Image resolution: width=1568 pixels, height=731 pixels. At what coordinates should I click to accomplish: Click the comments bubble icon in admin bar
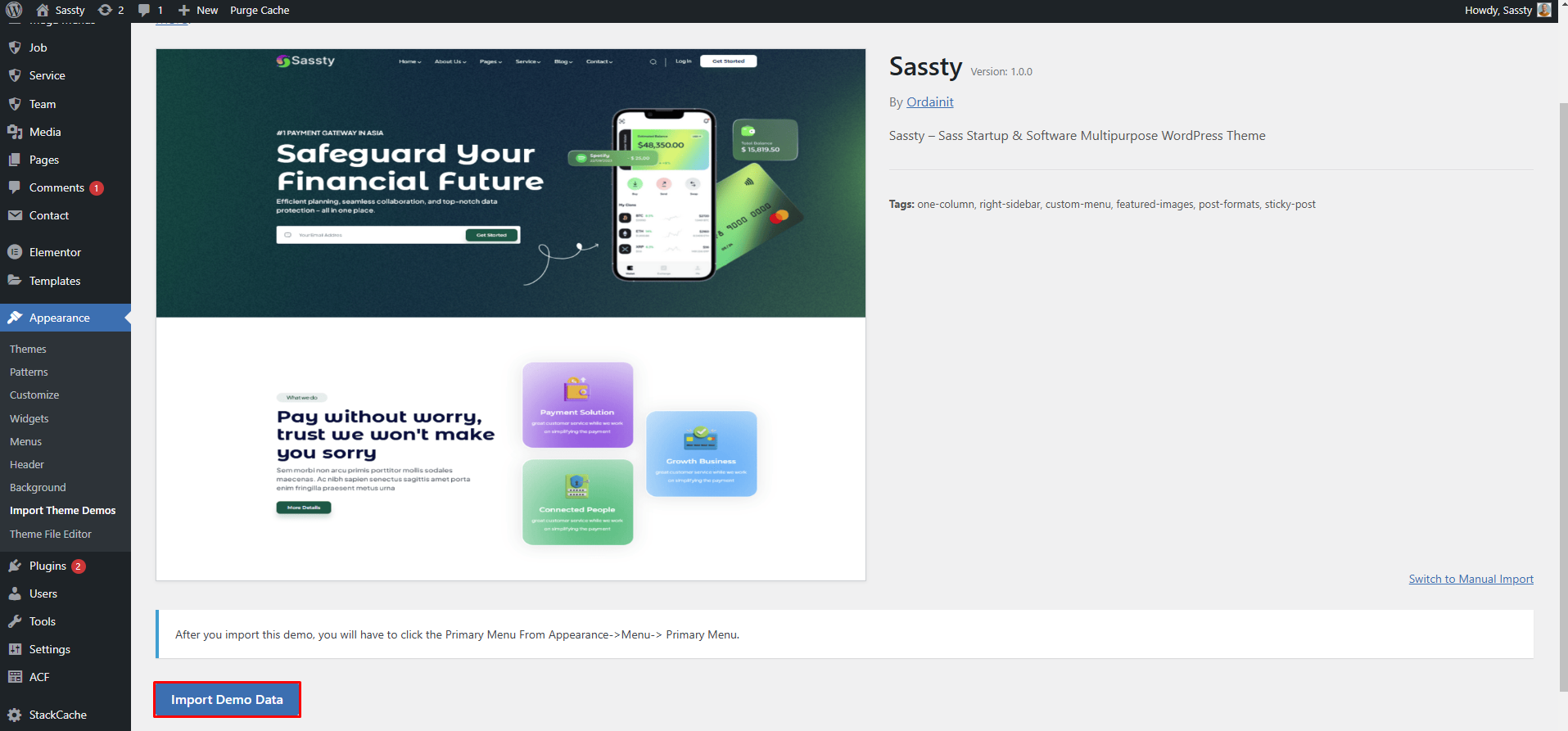pos(144,10)
